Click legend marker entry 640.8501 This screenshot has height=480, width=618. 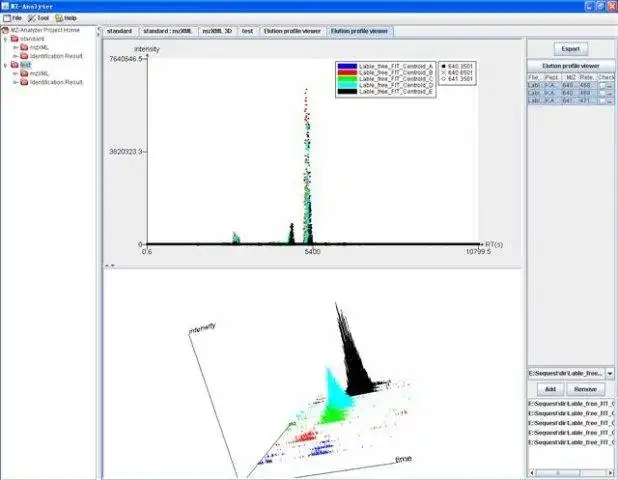[x=457, y=73]
